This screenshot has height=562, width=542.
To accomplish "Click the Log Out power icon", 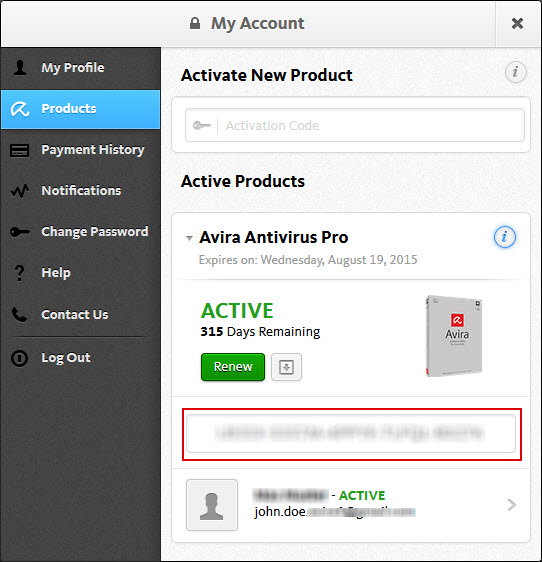I will point(19,358).
